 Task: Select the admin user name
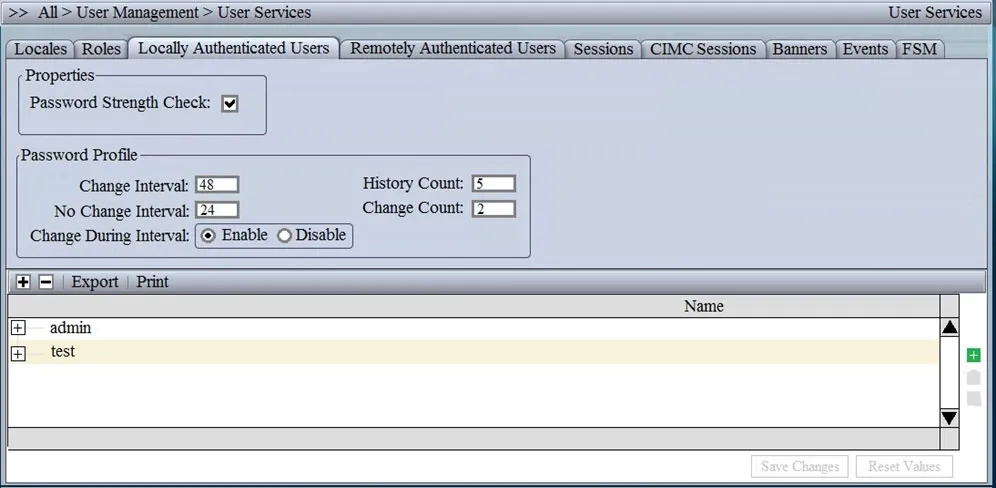coord(71,328)
